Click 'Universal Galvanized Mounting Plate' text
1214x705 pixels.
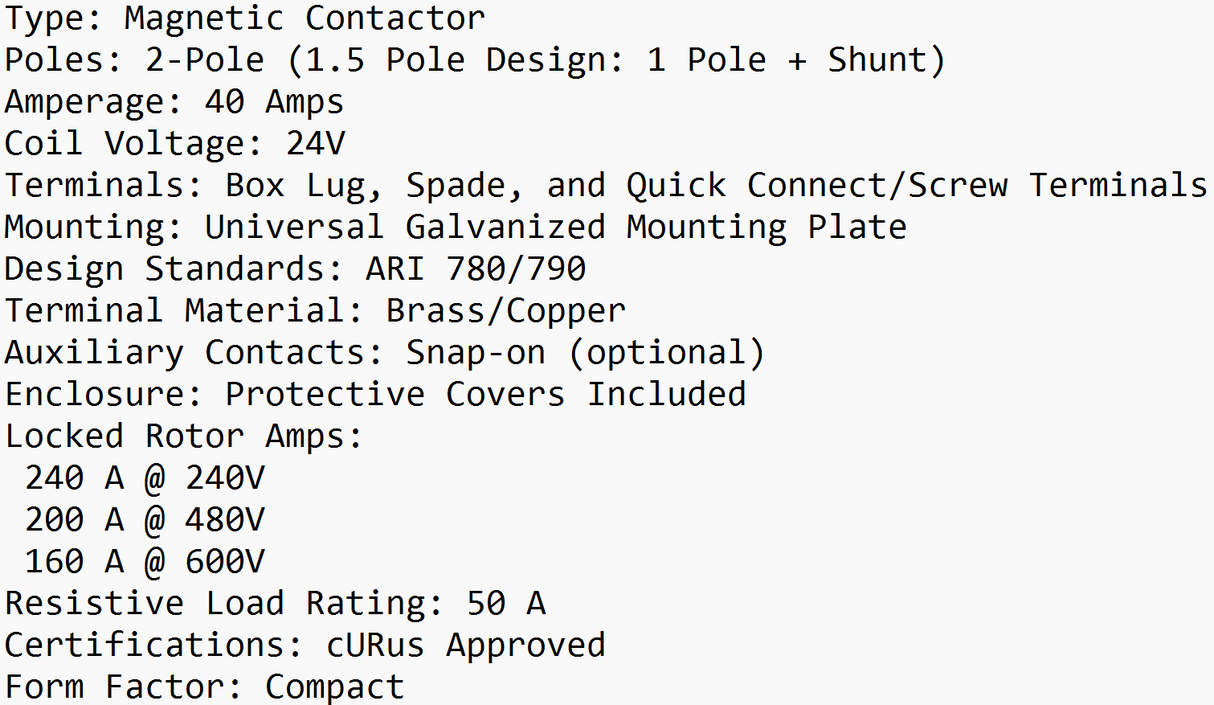coord(555,227)
